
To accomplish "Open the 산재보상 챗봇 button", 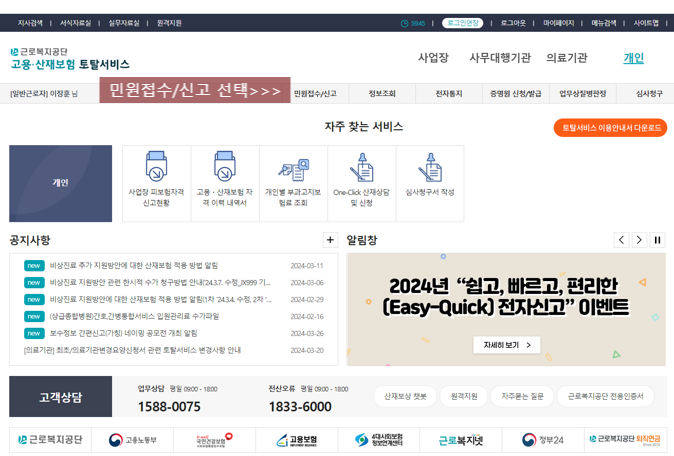I will tap(405, 396).
